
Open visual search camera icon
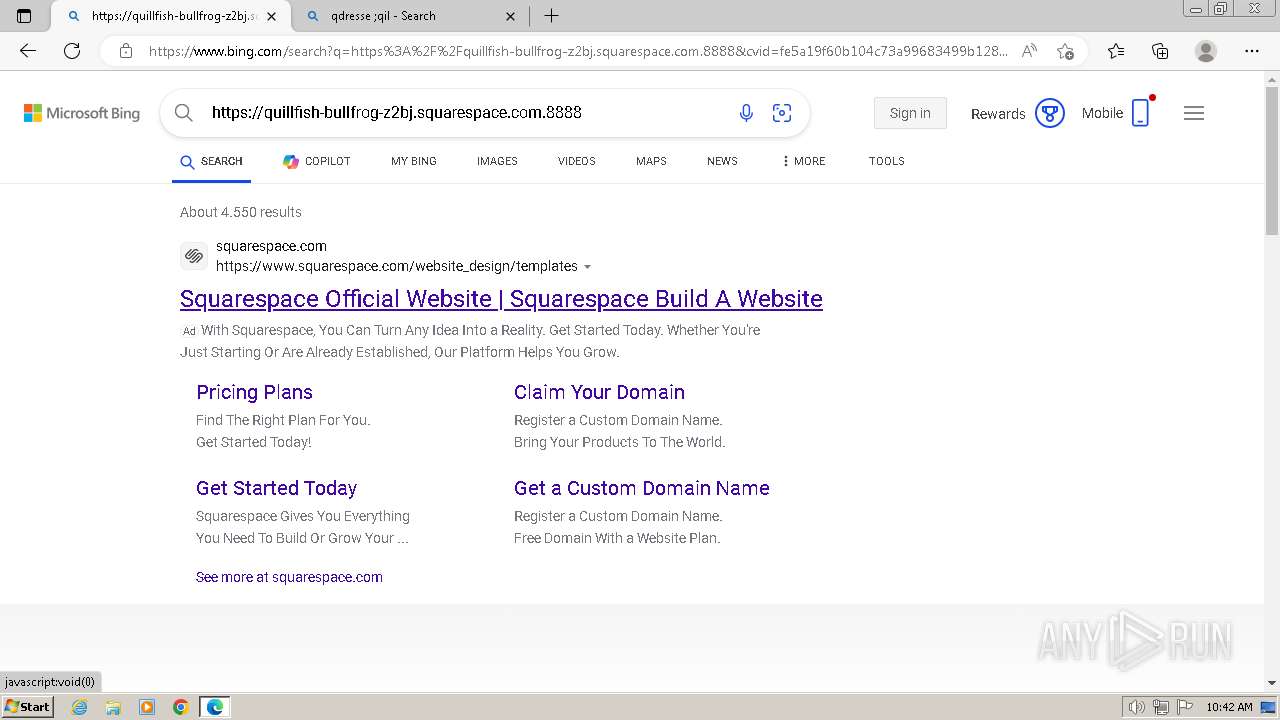pyautogui.click(x=782, y=113)
